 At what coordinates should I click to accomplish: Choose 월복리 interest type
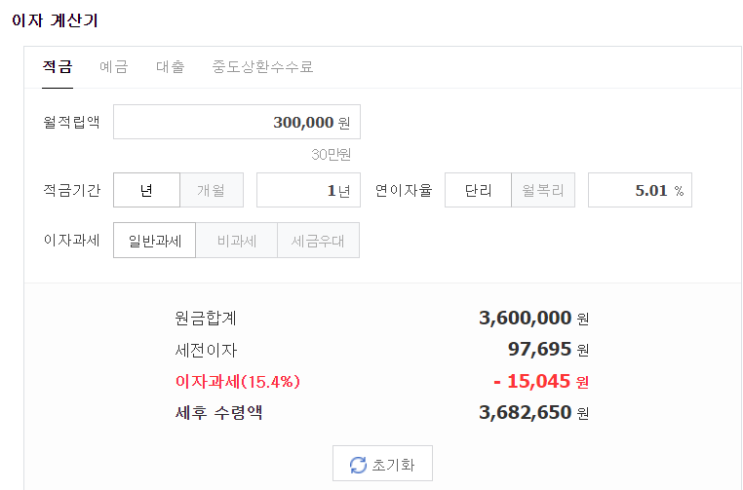tap(543, 190)
